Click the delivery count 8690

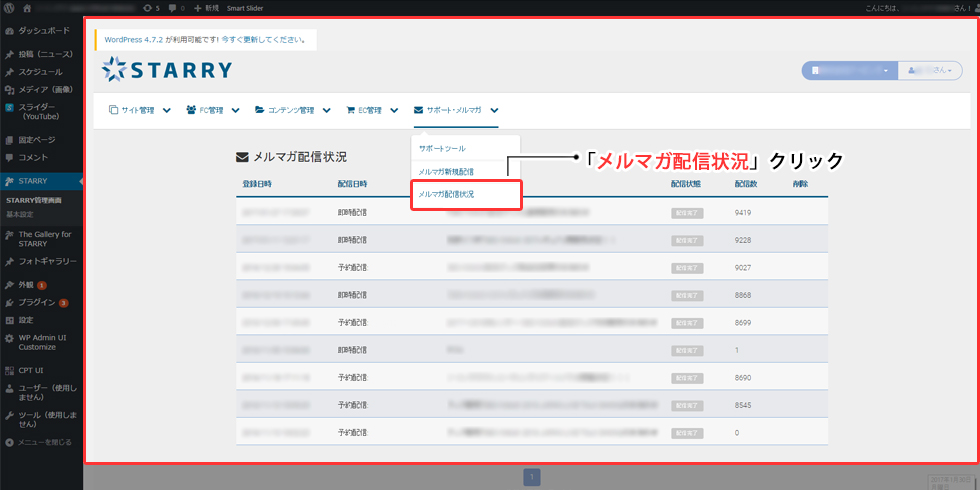(x=743, y=378)
